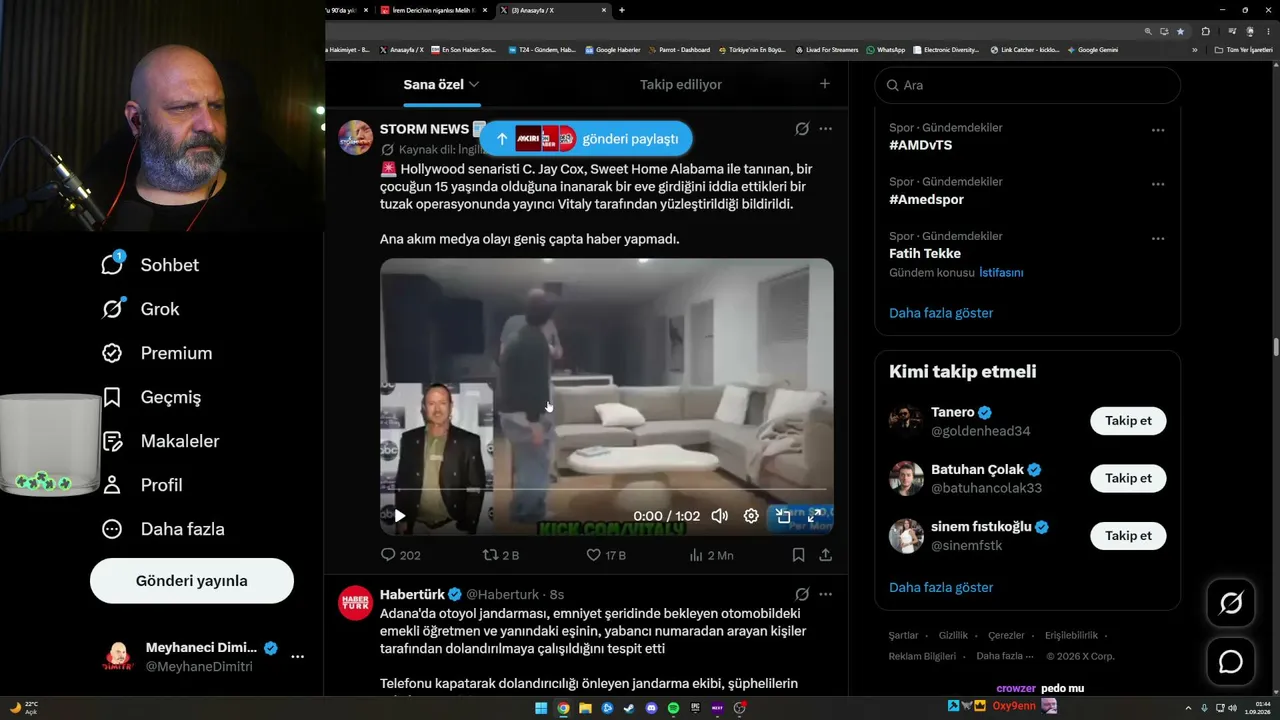Viewport: 1280px width, 720px height.
Task: Open options for Fatih Tekke trend
Action: click(1157, 239)
